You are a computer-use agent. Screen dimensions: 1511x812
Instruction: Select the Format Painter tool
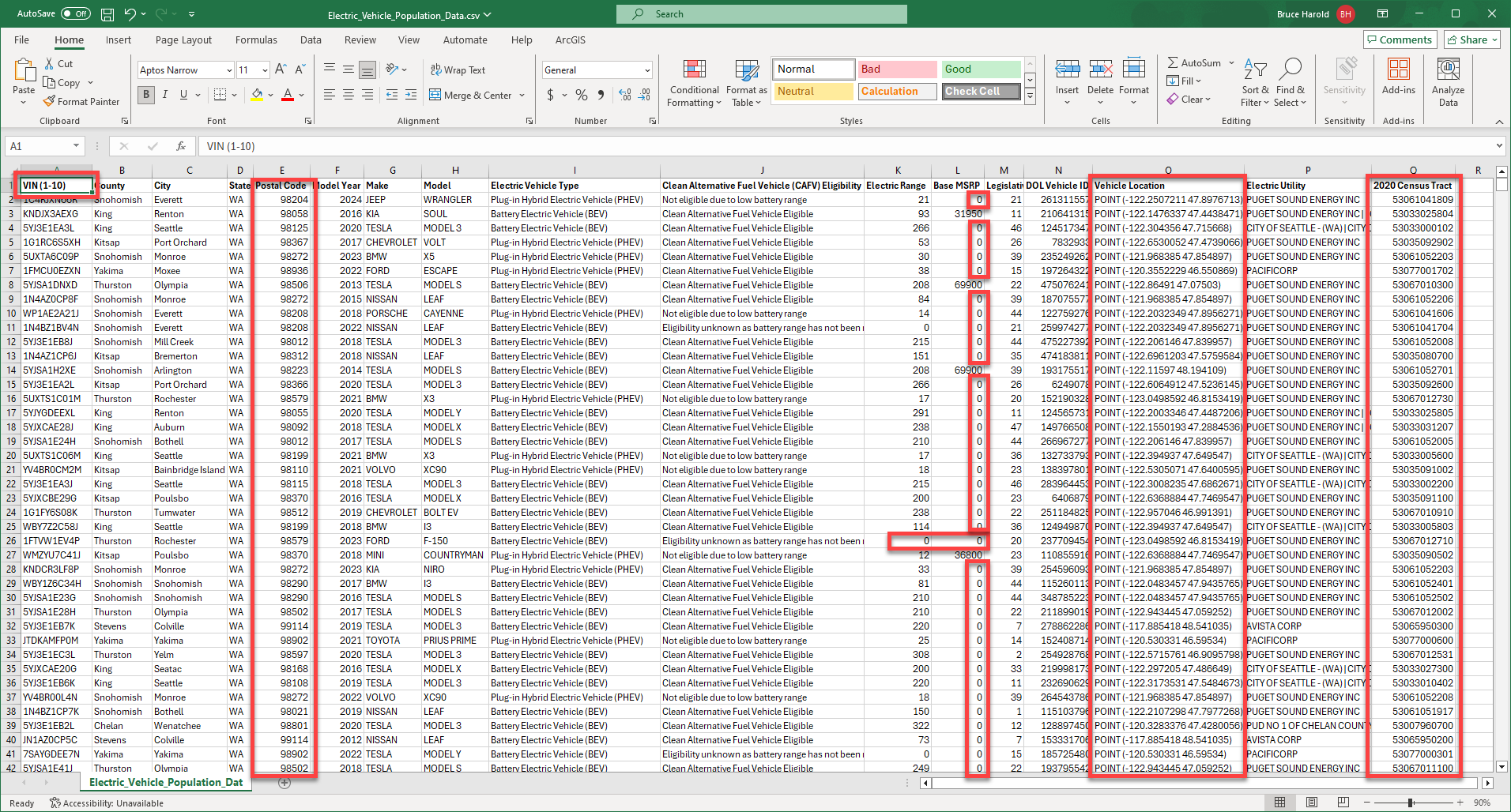(81, 101)
